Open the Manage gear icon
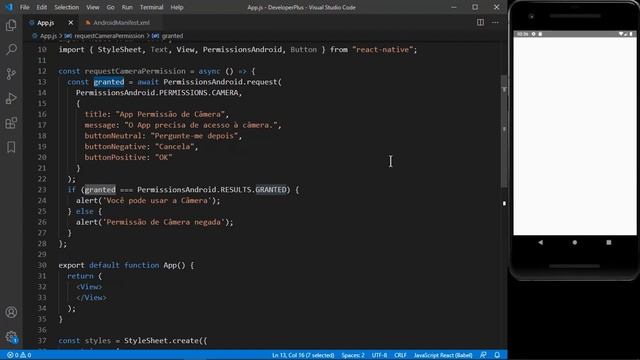 tap(11, 337)
